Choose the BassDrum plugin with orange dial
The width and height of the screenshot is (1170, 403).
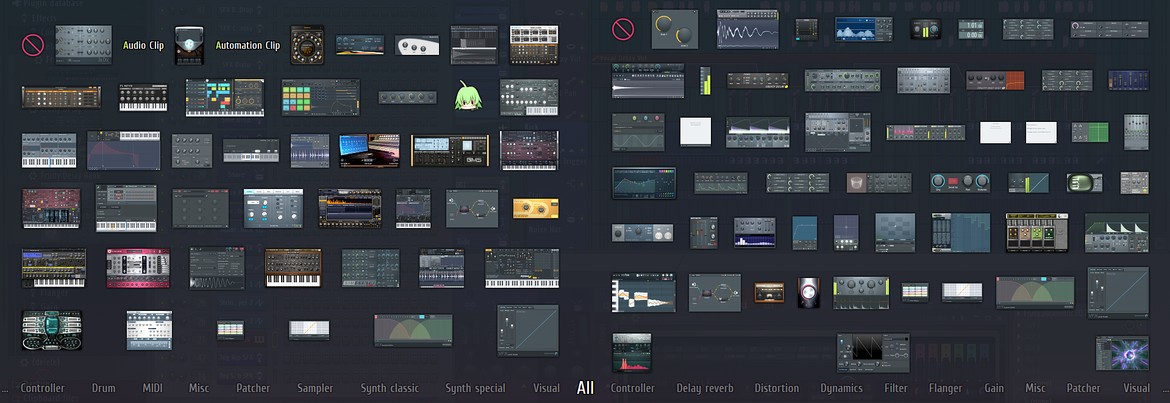(307, 45)
